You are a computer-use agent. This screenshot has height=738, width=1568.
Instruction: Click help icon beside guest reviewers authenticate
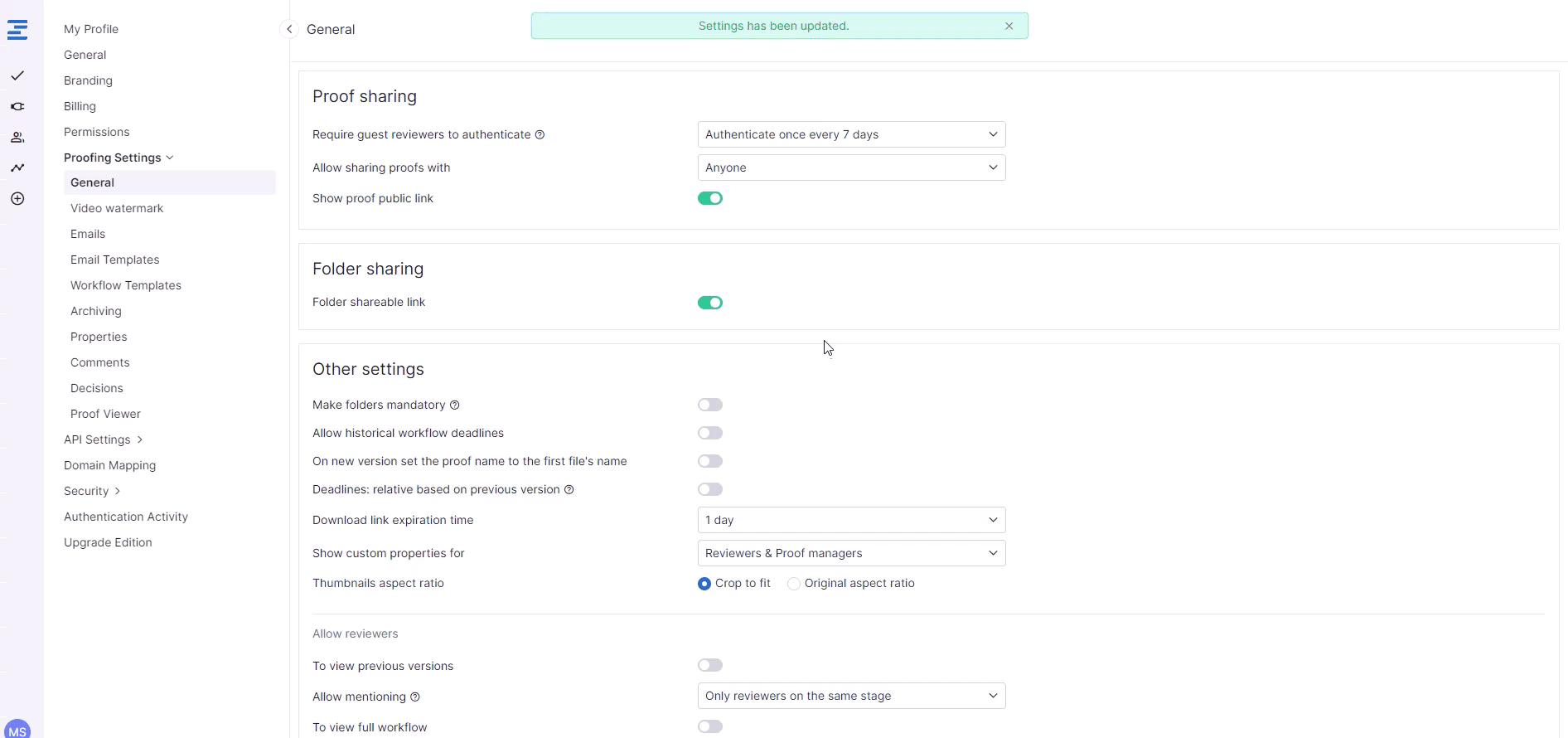pyautogui.click(x=540, y=135)
